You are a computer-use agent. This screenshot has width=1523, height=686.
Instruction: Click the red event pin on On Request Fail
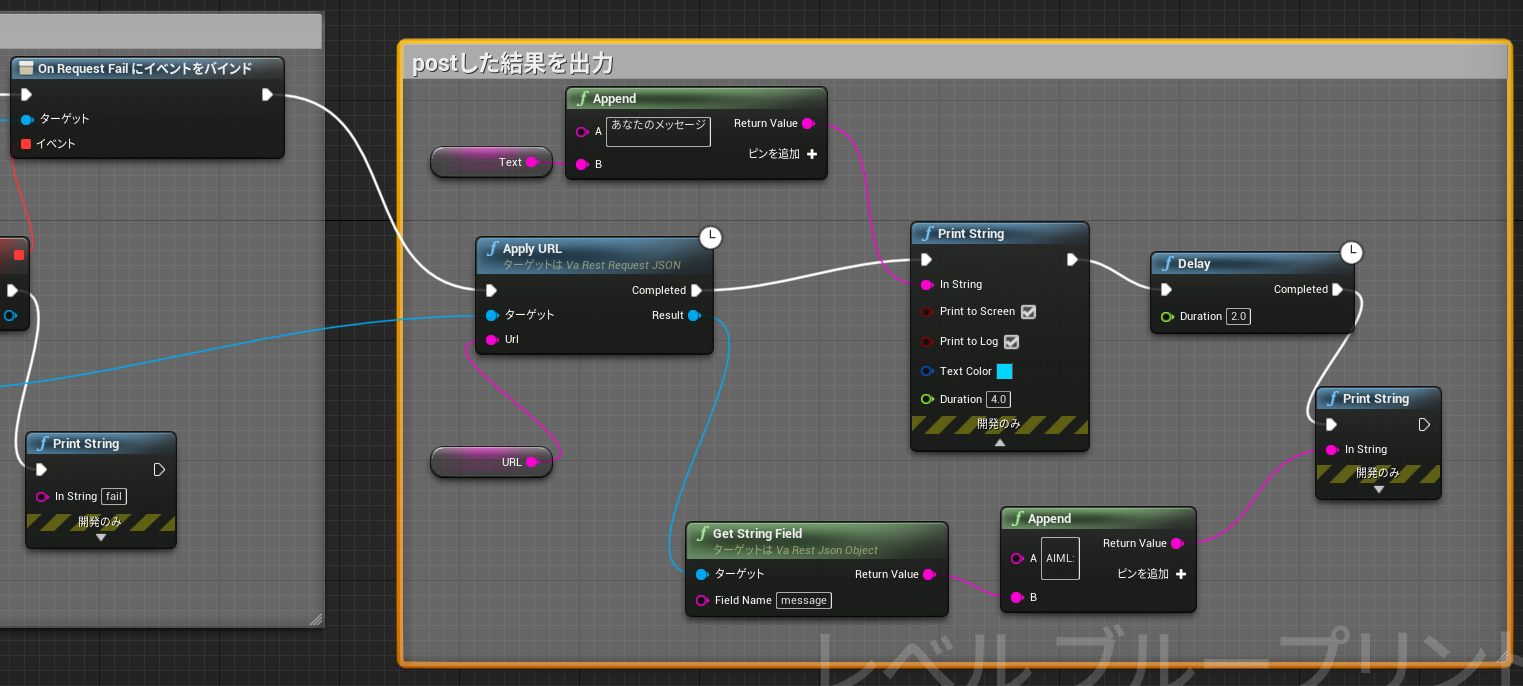(x=26, y=144)
